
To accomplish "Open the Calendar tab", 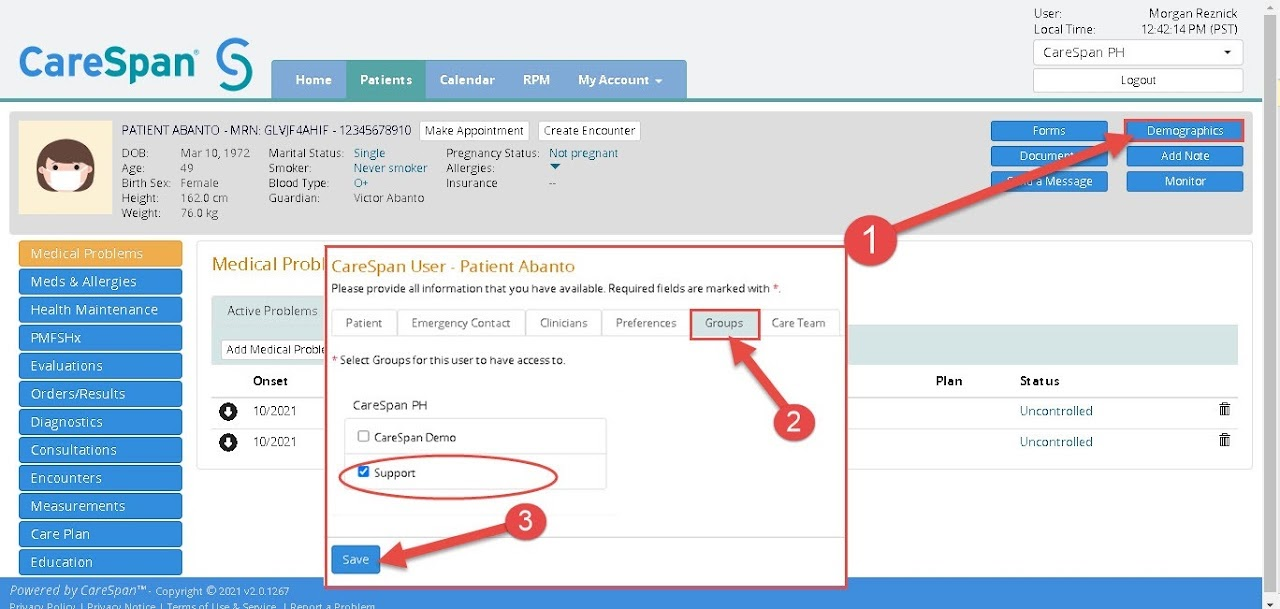I will (x=467, y=80).
